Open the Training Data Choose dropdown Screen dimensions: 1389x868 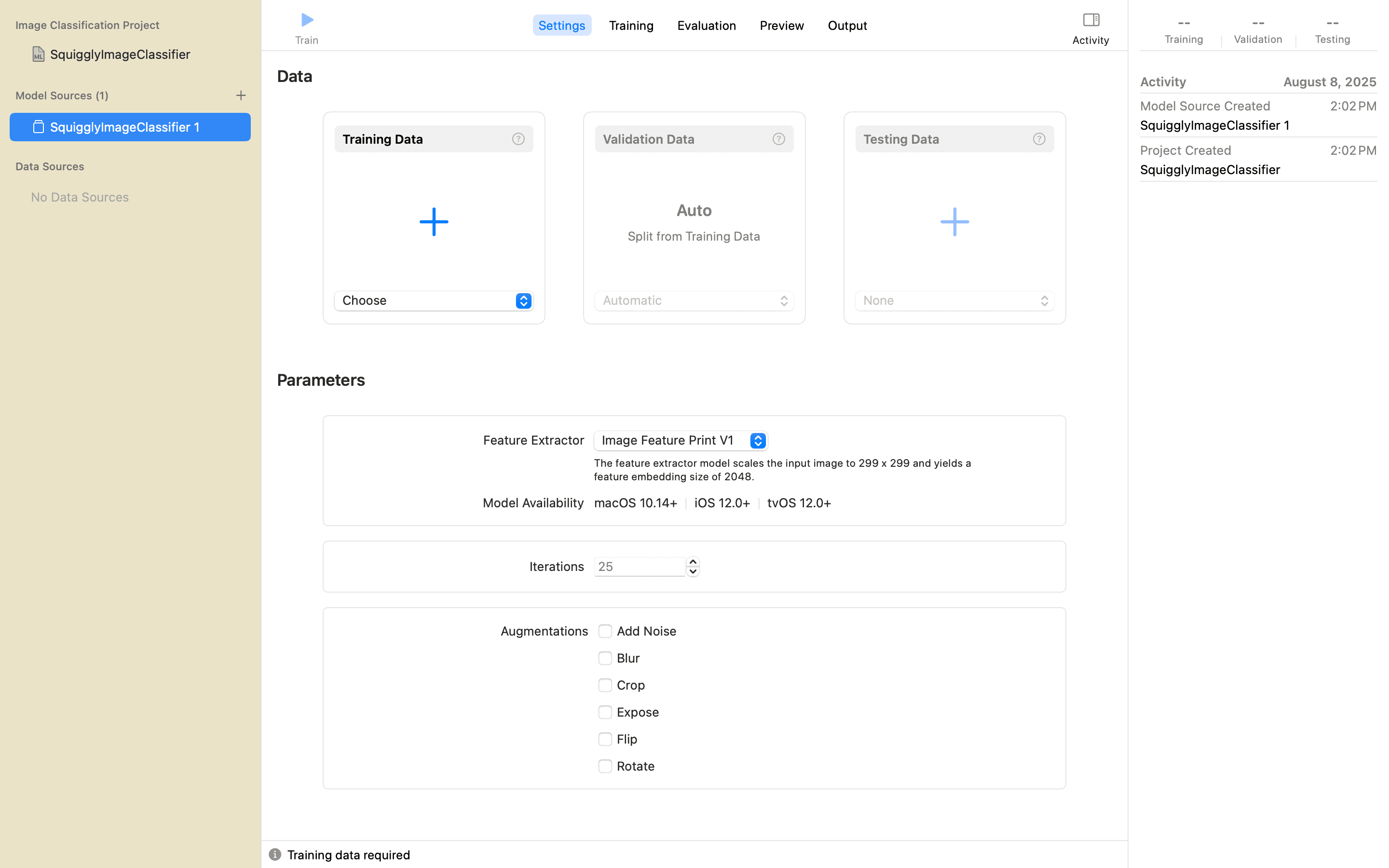(434, 301)
